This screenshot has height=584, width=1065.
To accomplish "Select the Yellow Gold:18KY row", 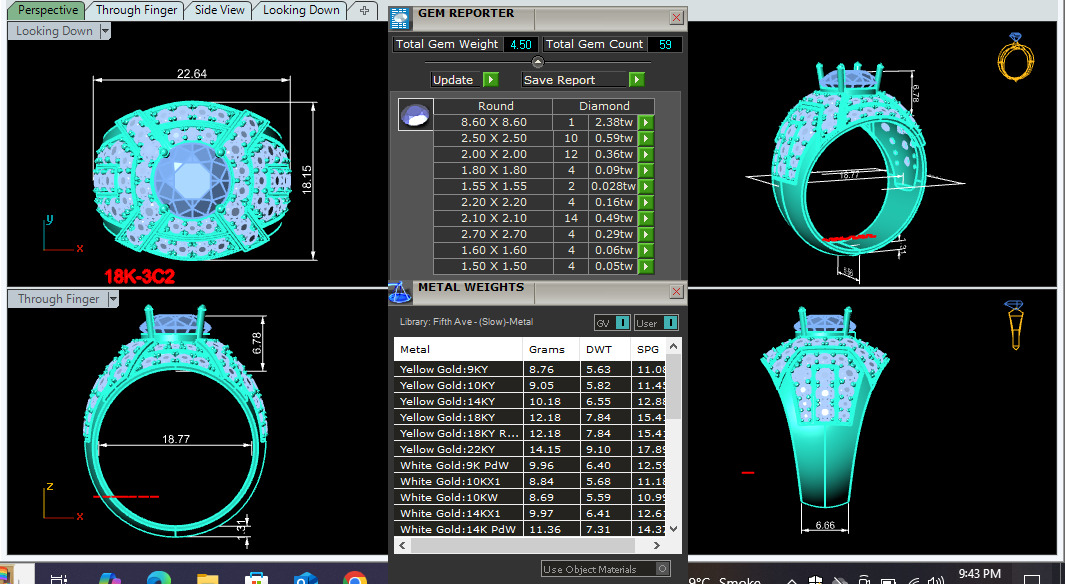I will (530, 417).
